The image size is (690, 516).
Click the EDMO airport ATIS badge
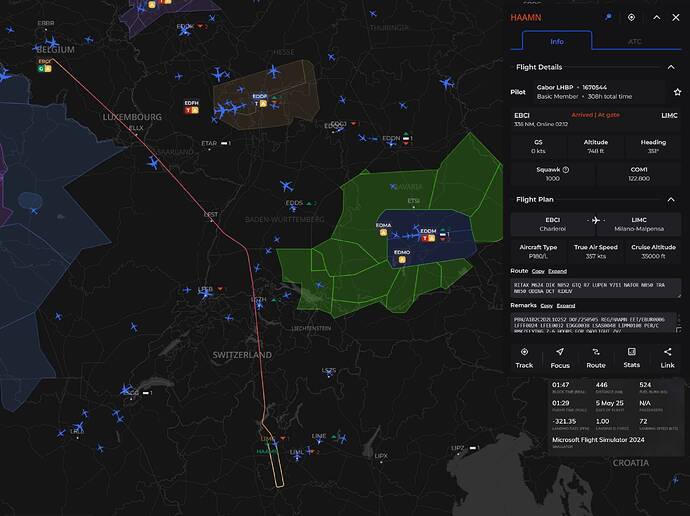click(x=402, y=260)
